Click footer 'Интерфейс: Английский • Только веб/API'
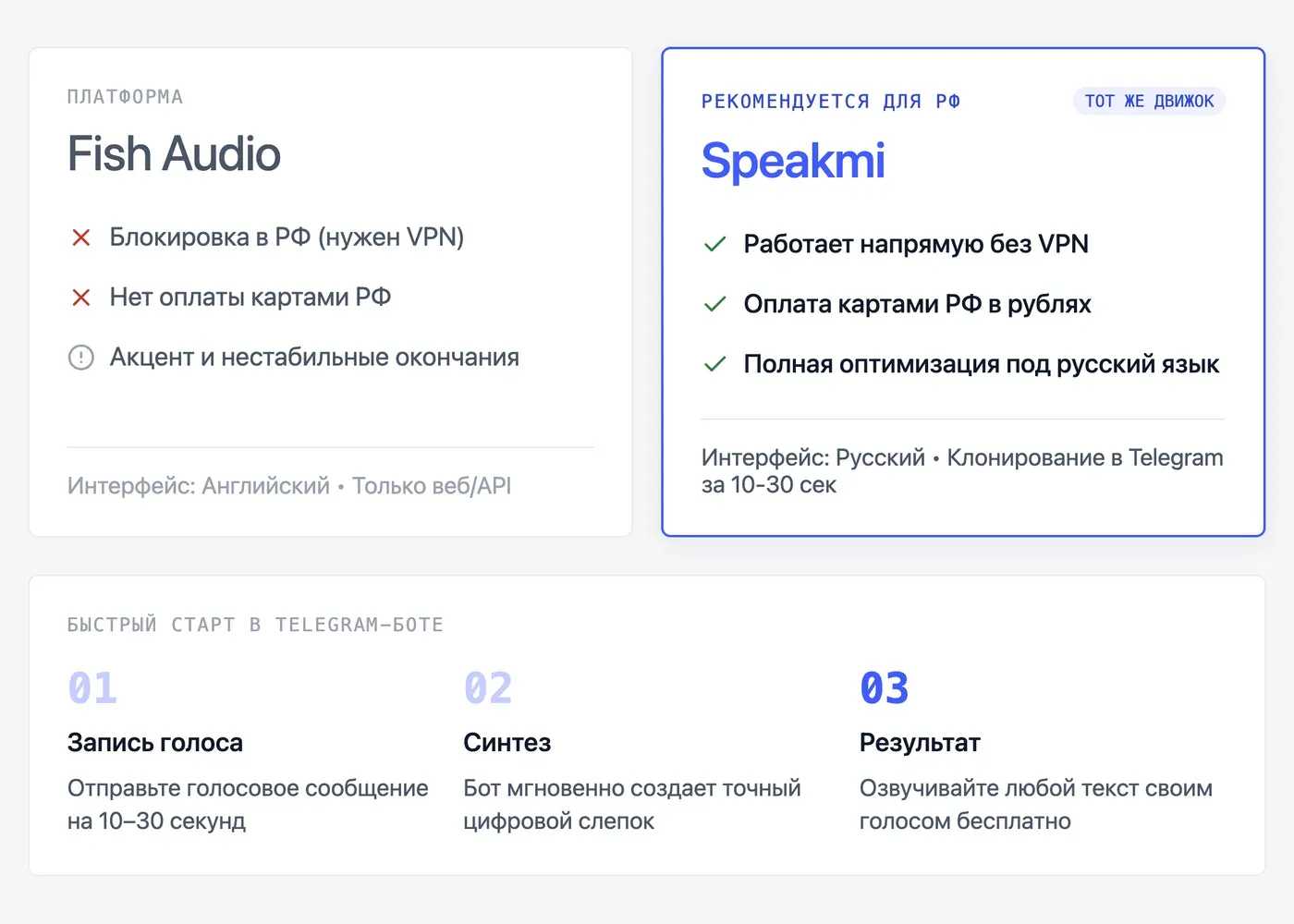This screenshot has width=1294, height=924. click(x=289, y=486)
